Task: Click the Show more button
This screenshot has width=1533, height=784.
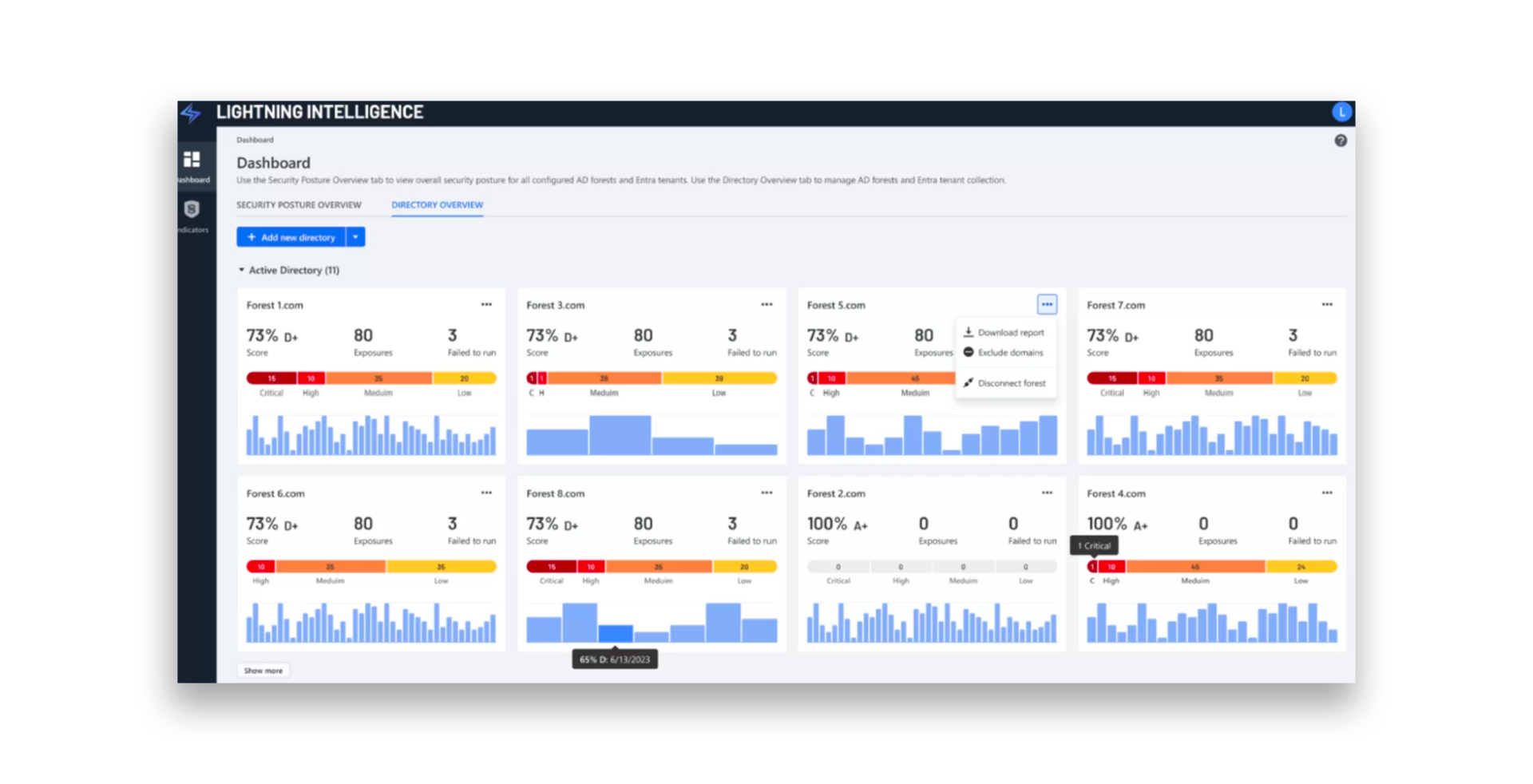Action: 263,670
